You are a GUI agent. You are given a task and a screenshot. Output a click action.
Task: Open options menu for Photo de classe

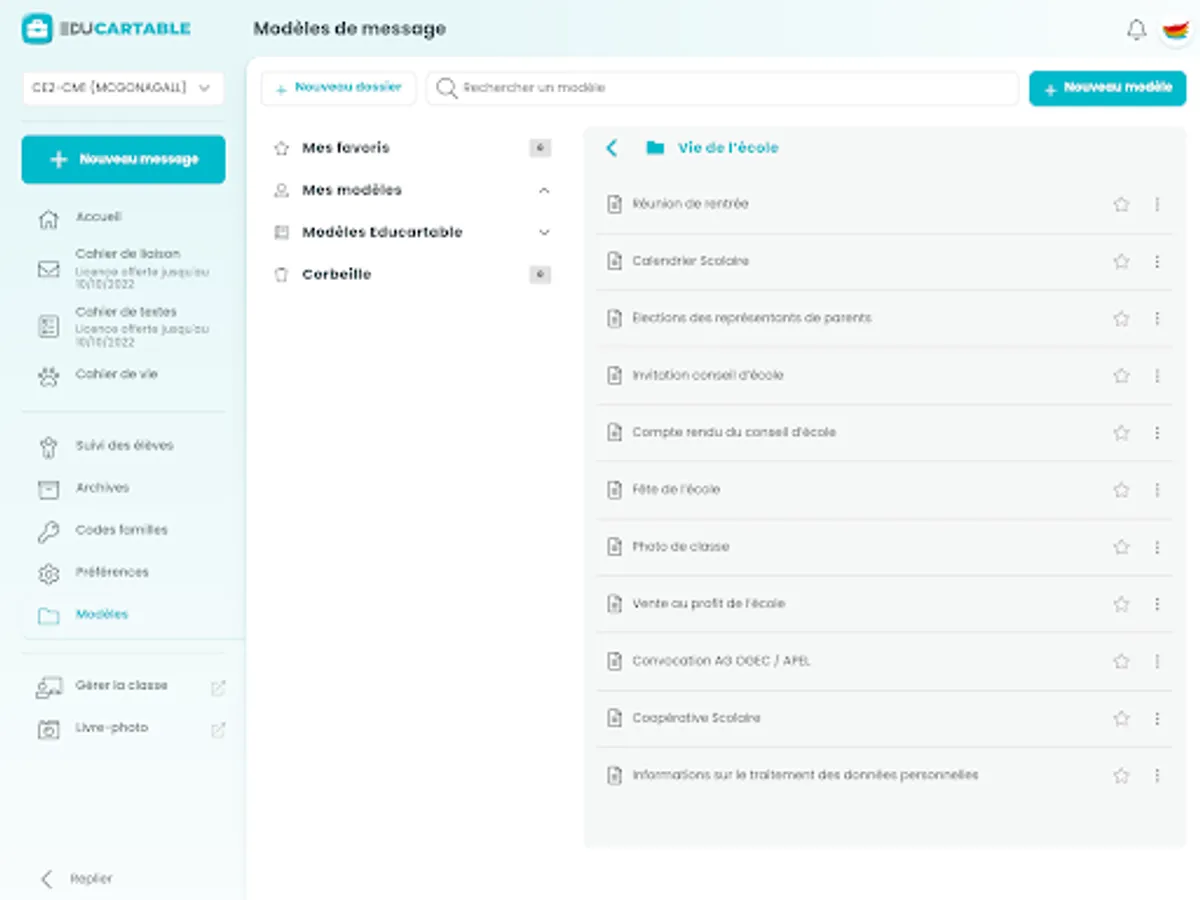(1157, 547)
